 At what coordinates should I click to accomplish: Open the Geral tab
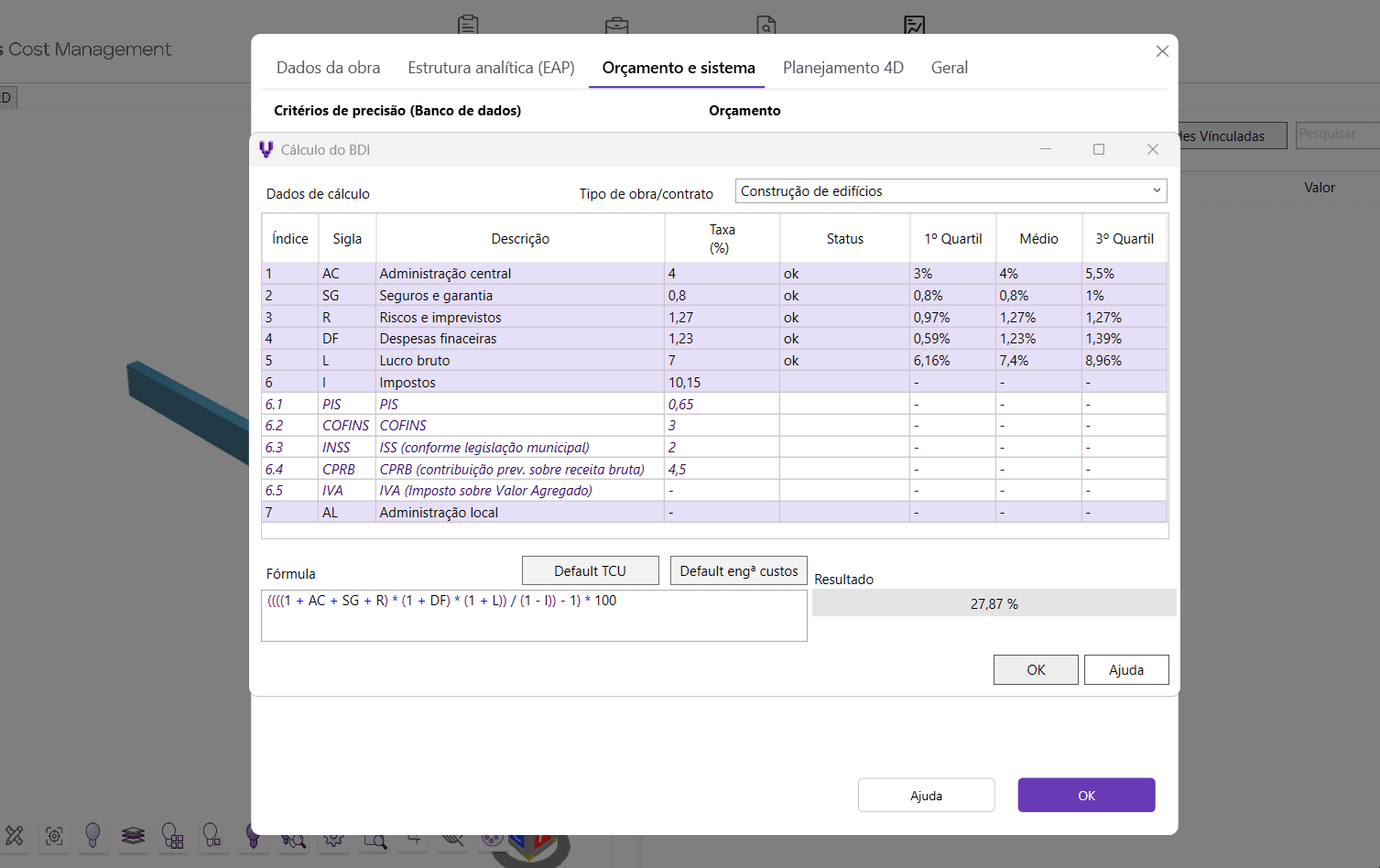pos(949,68)
